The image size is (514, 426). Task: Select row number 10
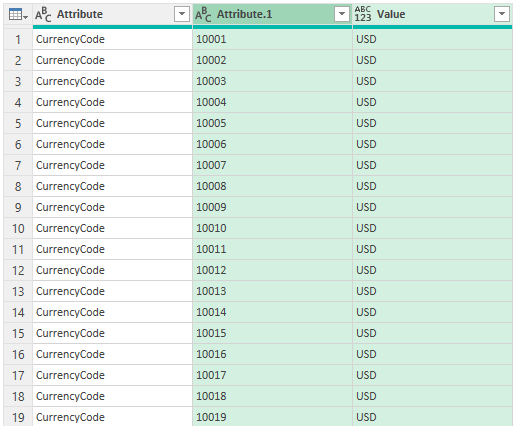pyautogui.click(x=18, y=228)
